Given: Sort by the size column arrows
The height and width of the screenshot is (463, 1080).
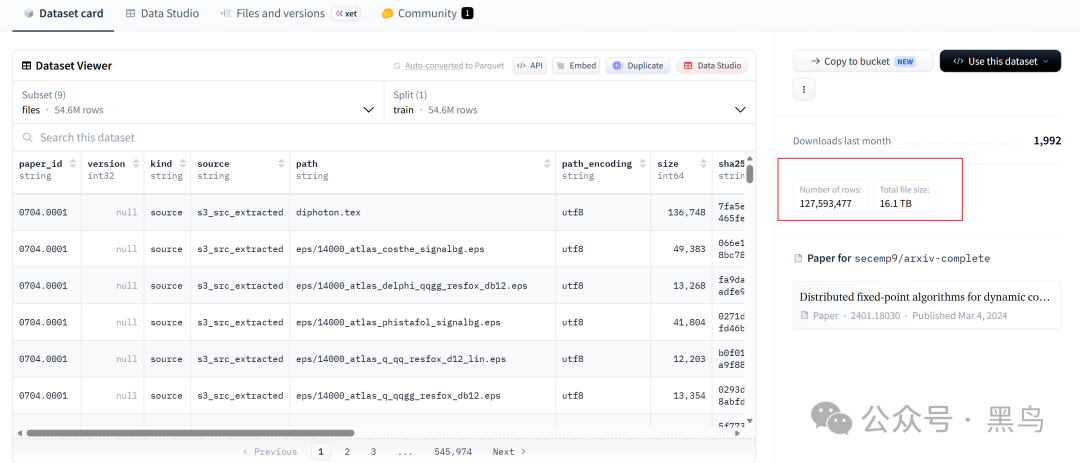Looking at the screenshot, I should 703,164.
